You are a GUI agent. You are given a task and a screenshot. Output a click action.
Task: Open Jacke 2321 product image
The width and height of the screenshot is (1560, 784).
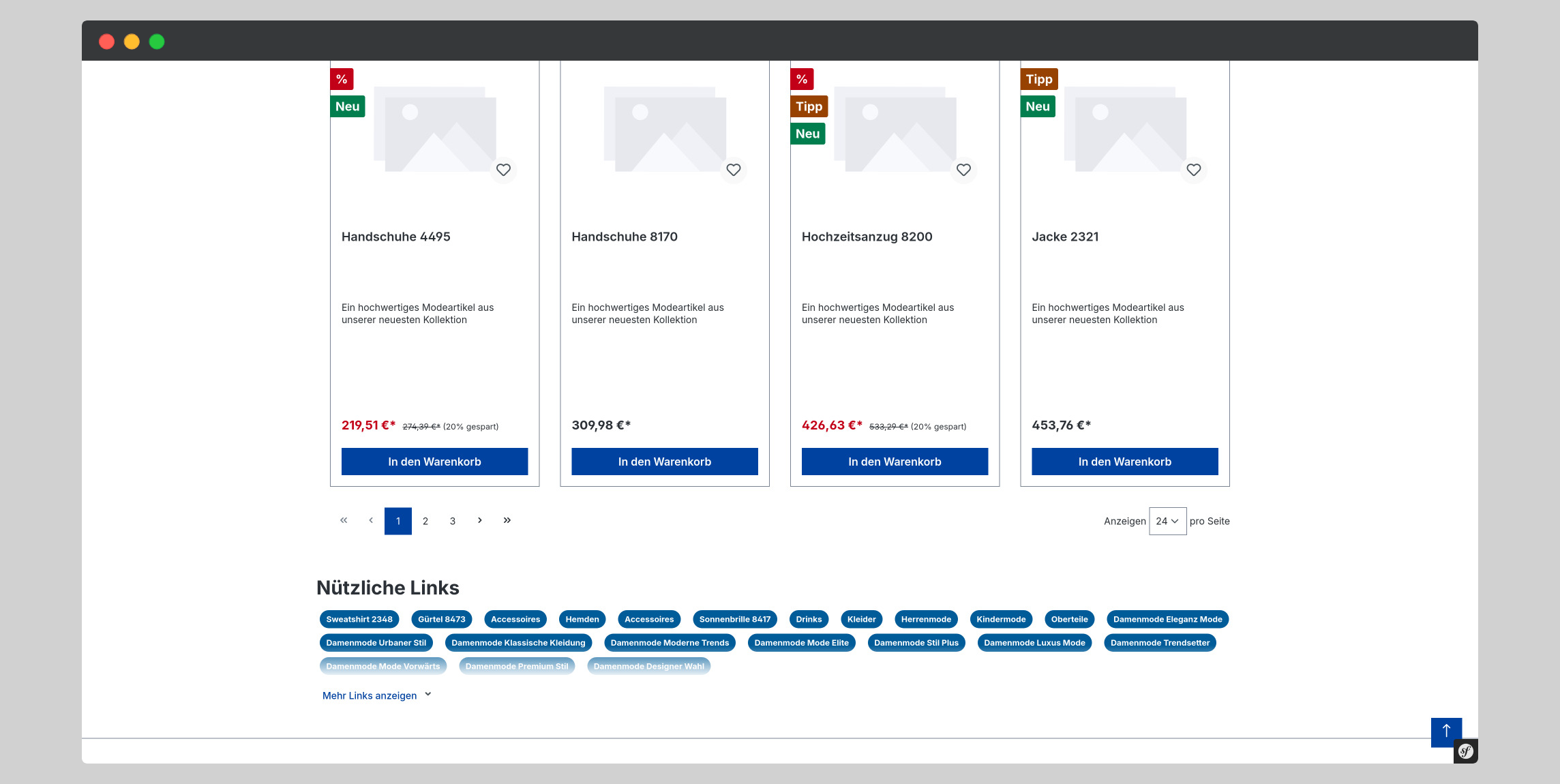[1125, 129]
